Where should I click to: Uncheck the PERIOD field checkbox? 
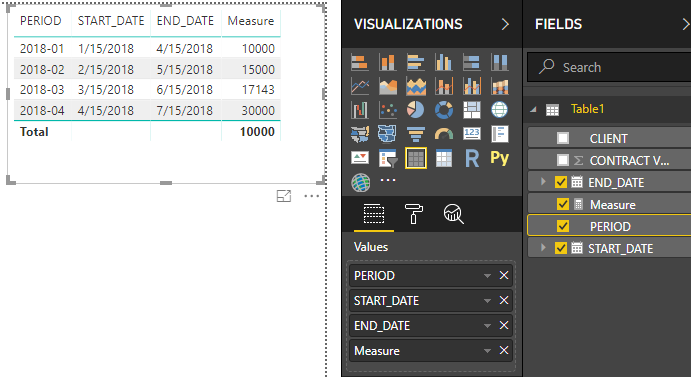(563, 226)
